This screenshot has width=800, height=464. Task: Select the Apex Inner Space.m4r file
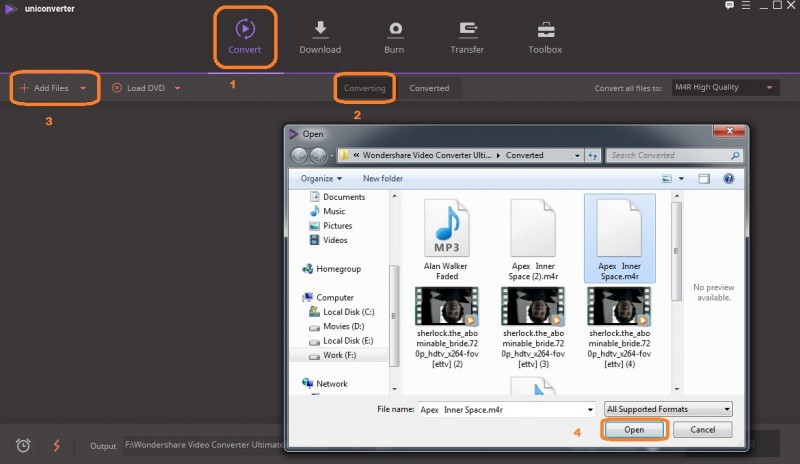click(x=619, y=239)
